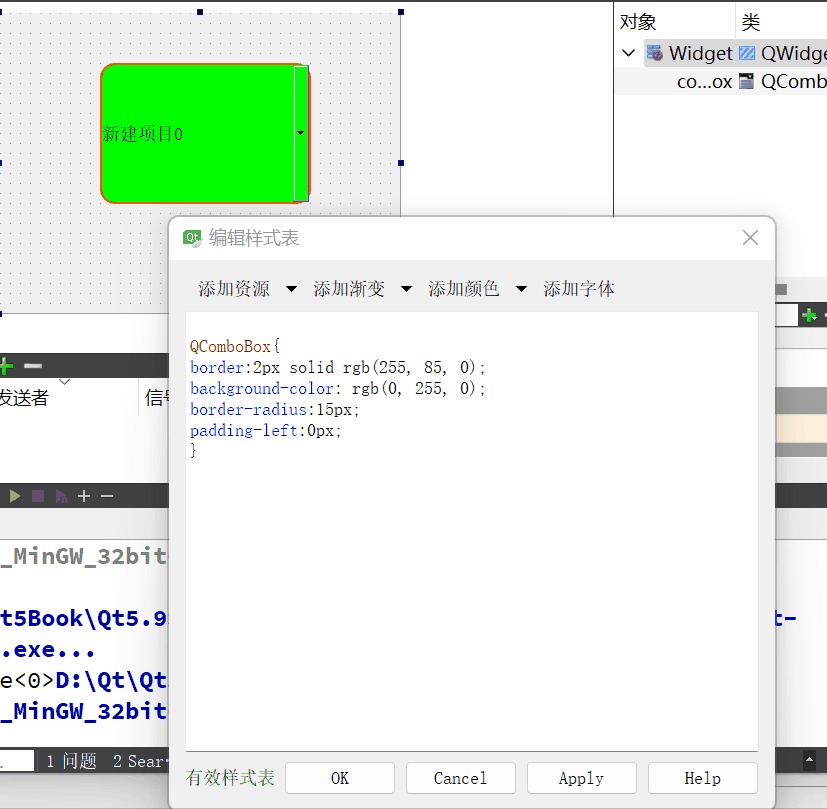Switch to the 问题 tab

[72, 760]
